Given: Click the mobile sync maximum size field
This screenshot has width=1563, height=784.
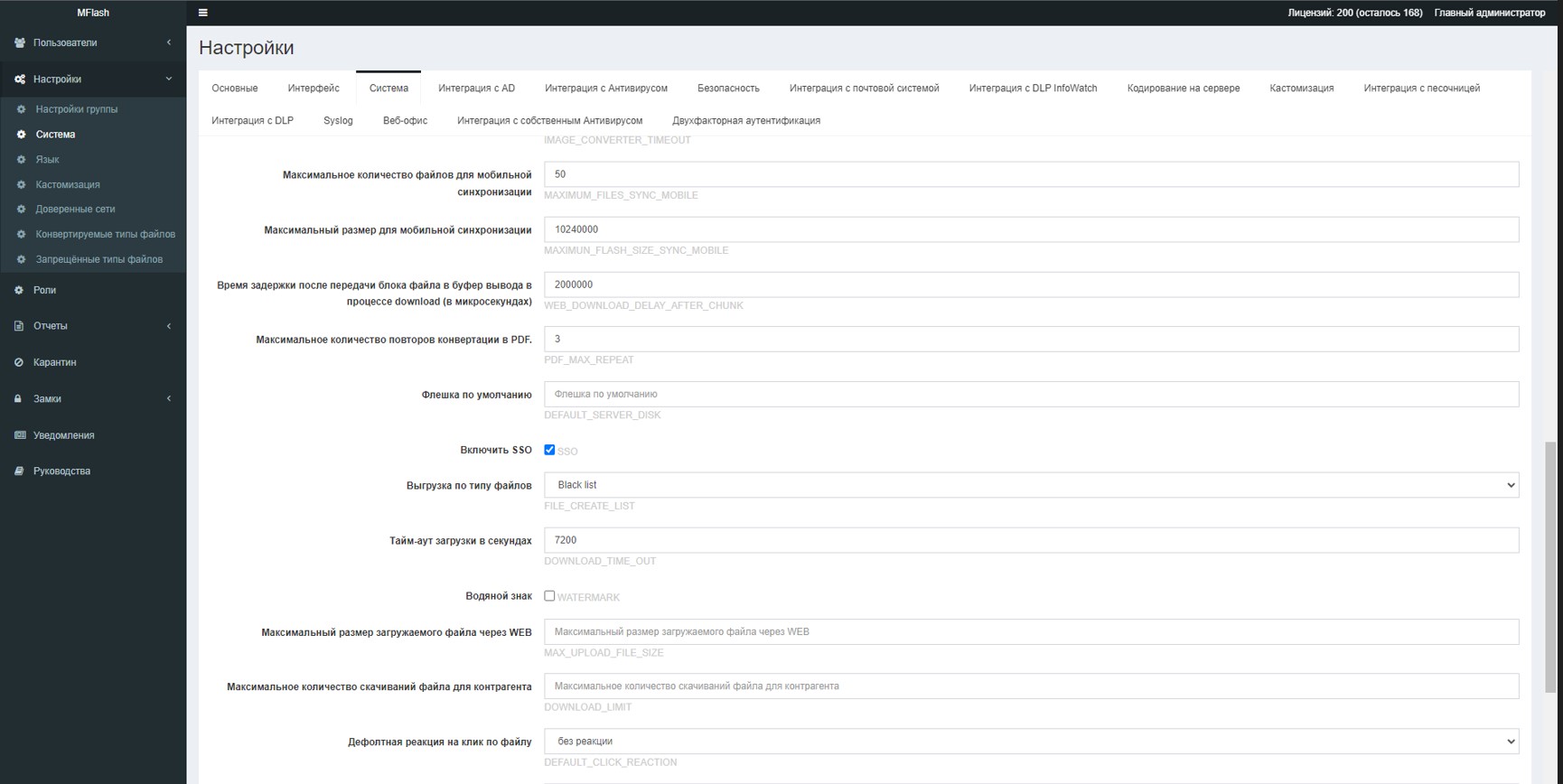Looking at the screenshot, I should coord(1031,229).
